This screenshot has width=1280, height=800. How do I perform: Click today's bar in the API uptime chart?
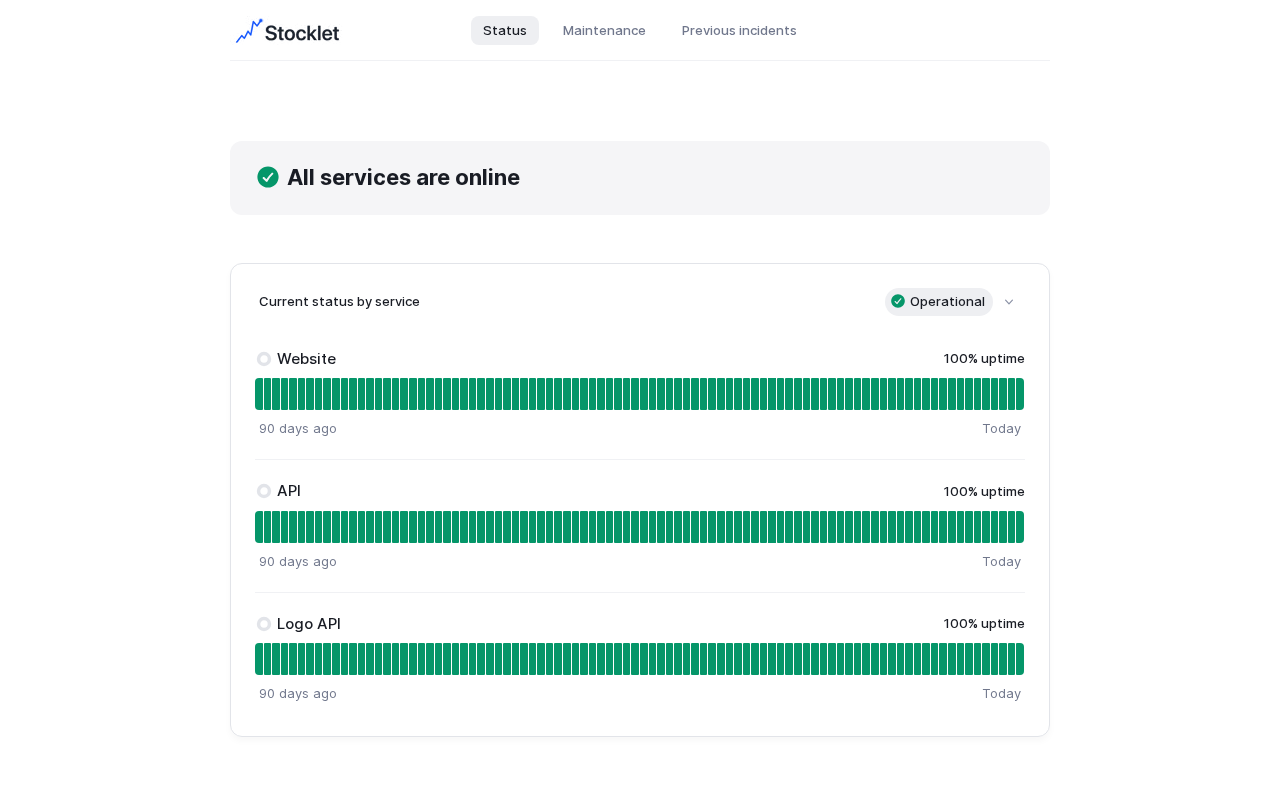(1019, 527)
